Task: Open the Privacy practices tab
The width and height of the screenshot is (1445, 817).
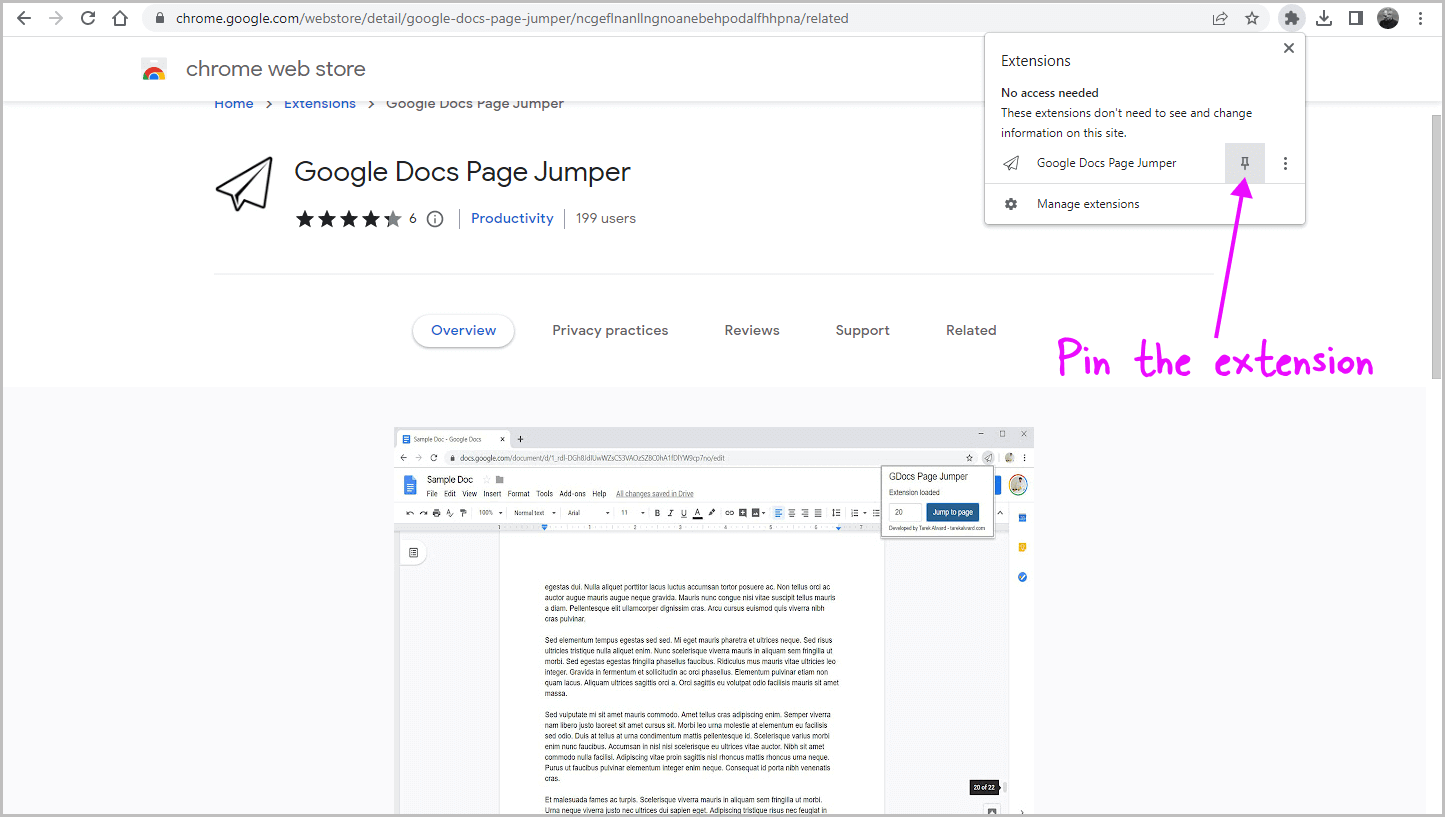Action: click(x=610, y=330)
